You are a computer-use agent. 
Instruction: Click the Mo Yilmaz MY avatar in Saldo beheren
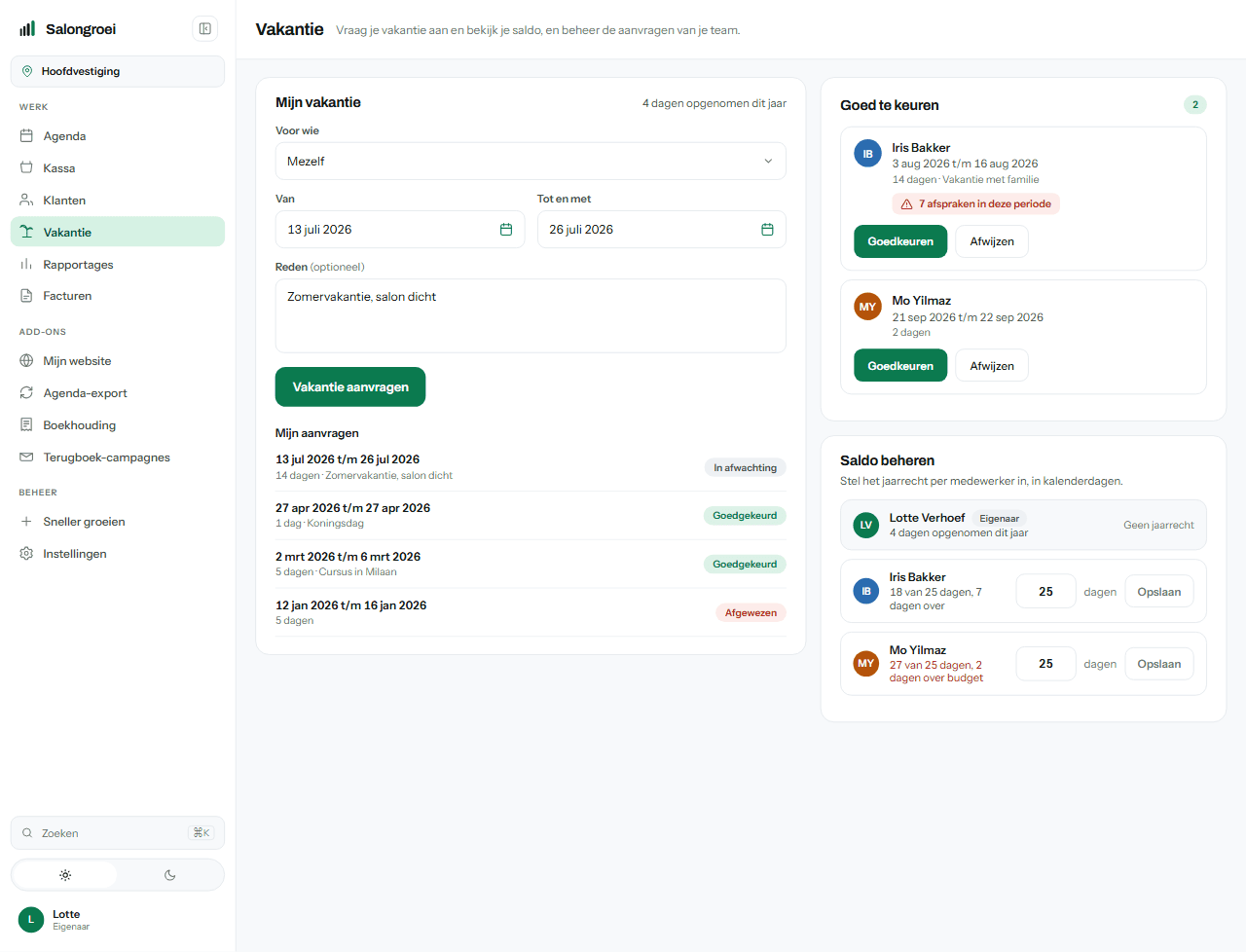[x=865, y=664]
